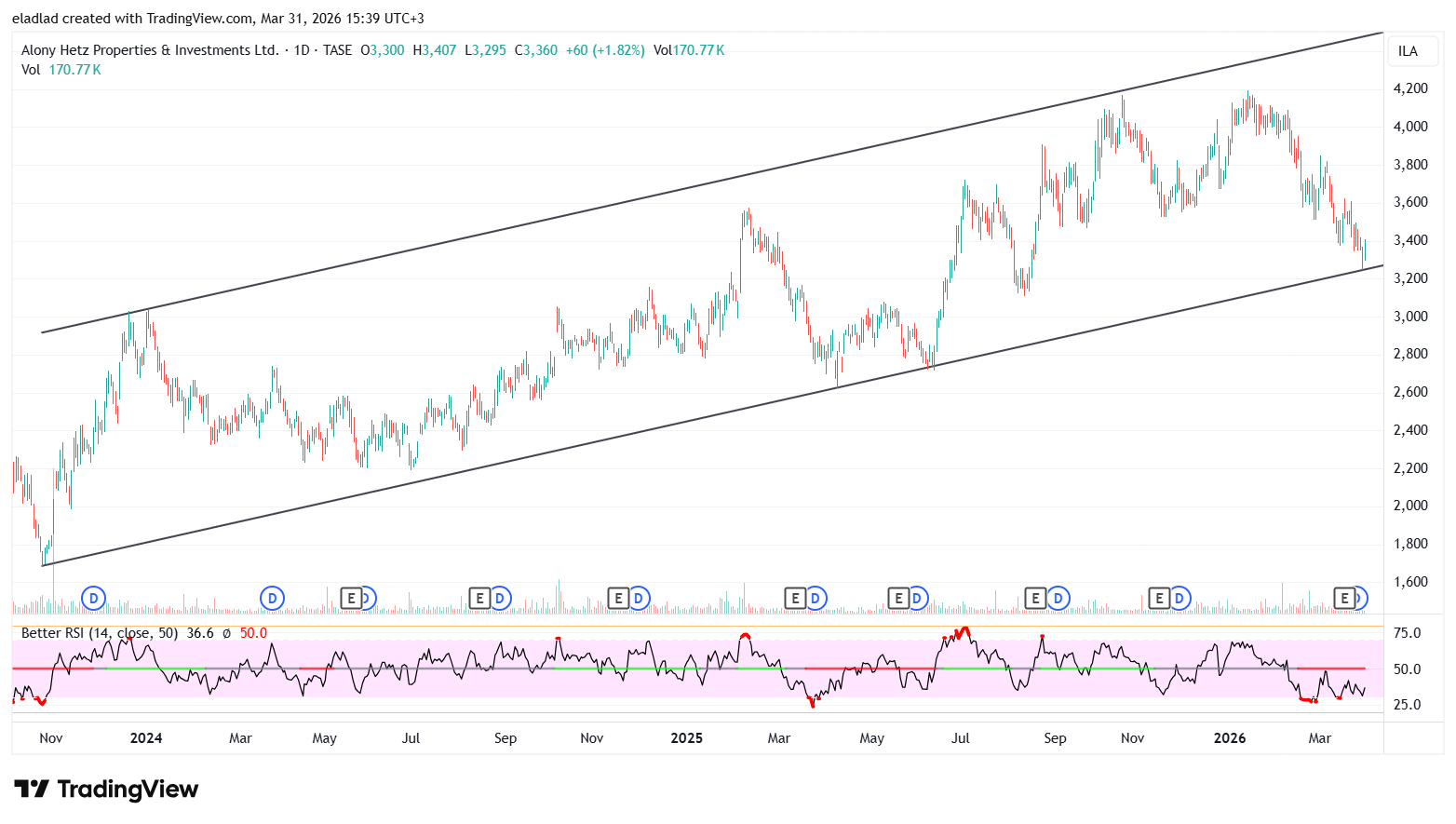Click the 2,600 price scale label
The width and height of the screenshot is (1456, 824).
pos(1410,392)
